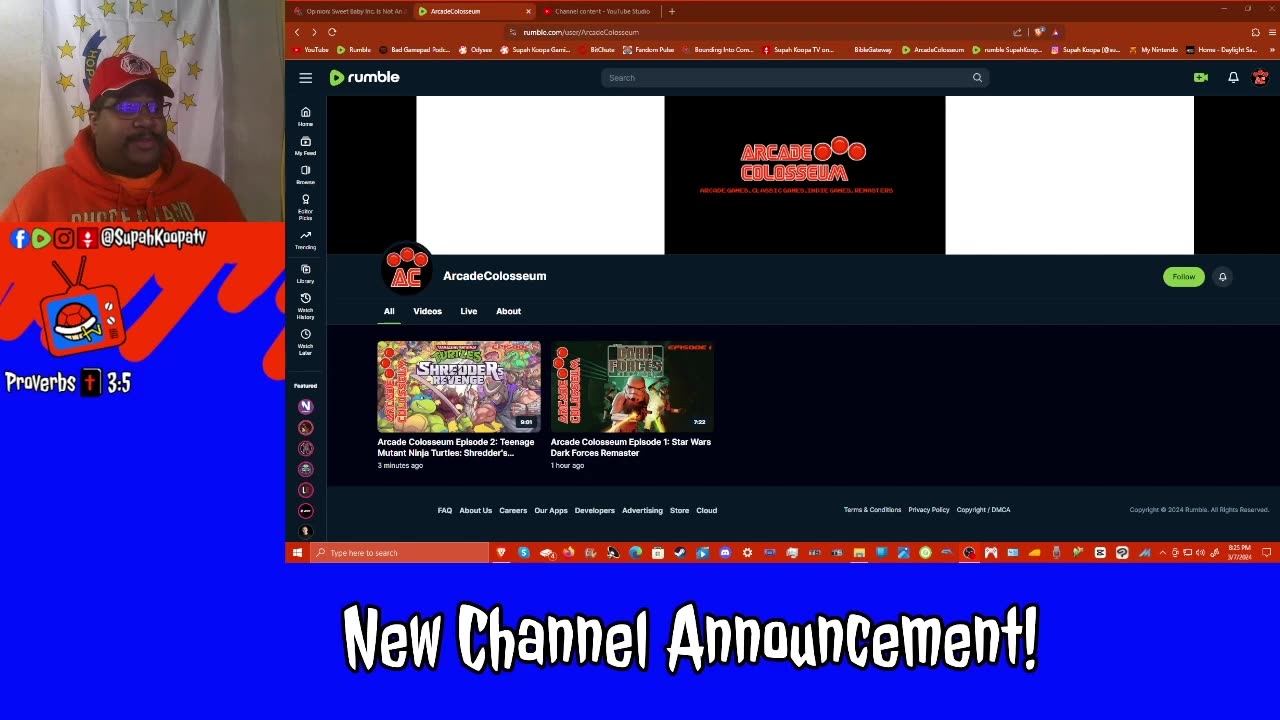Show hidden system tray icons
Viewport: 1280px width, 720px height.
point(1162,553)
